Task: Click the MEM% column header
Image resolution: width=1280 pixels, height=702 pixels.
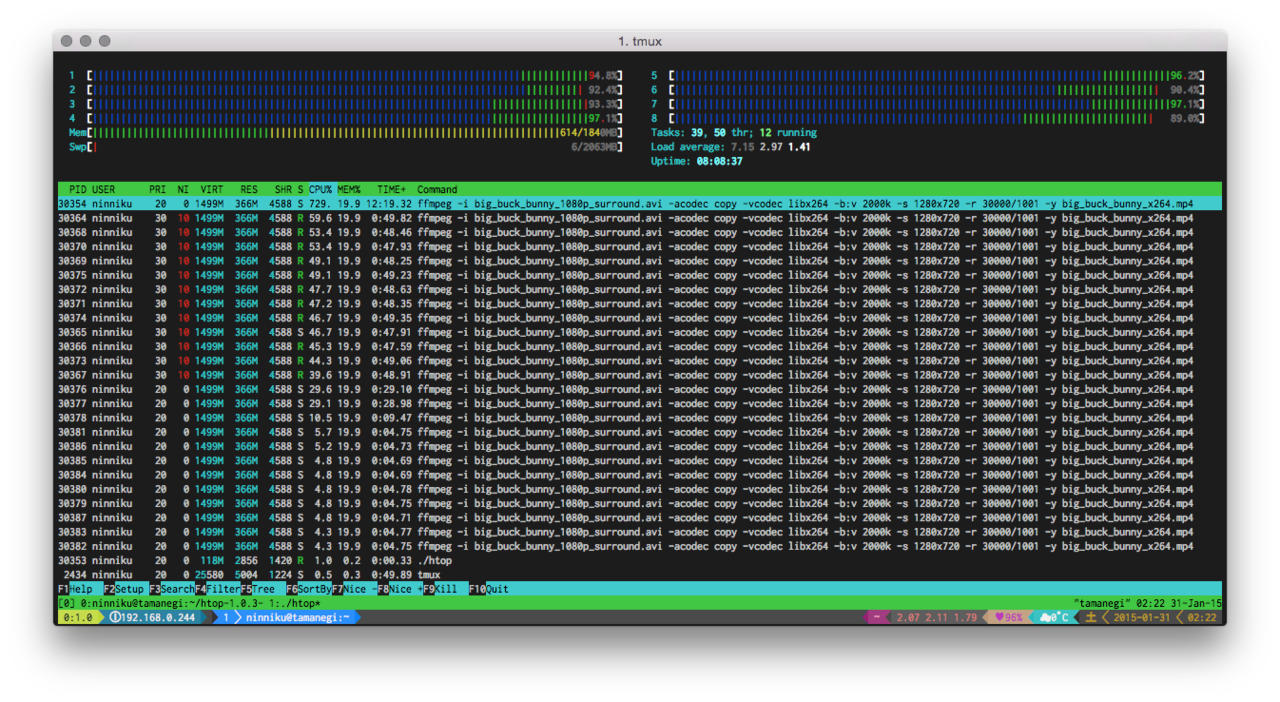Action: coord(349,189)
